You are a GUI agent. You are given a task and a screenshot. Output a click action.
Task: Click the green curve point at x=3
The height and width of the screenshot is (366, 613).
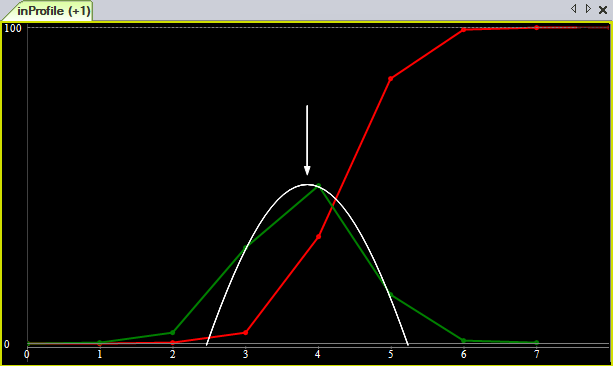246,248
